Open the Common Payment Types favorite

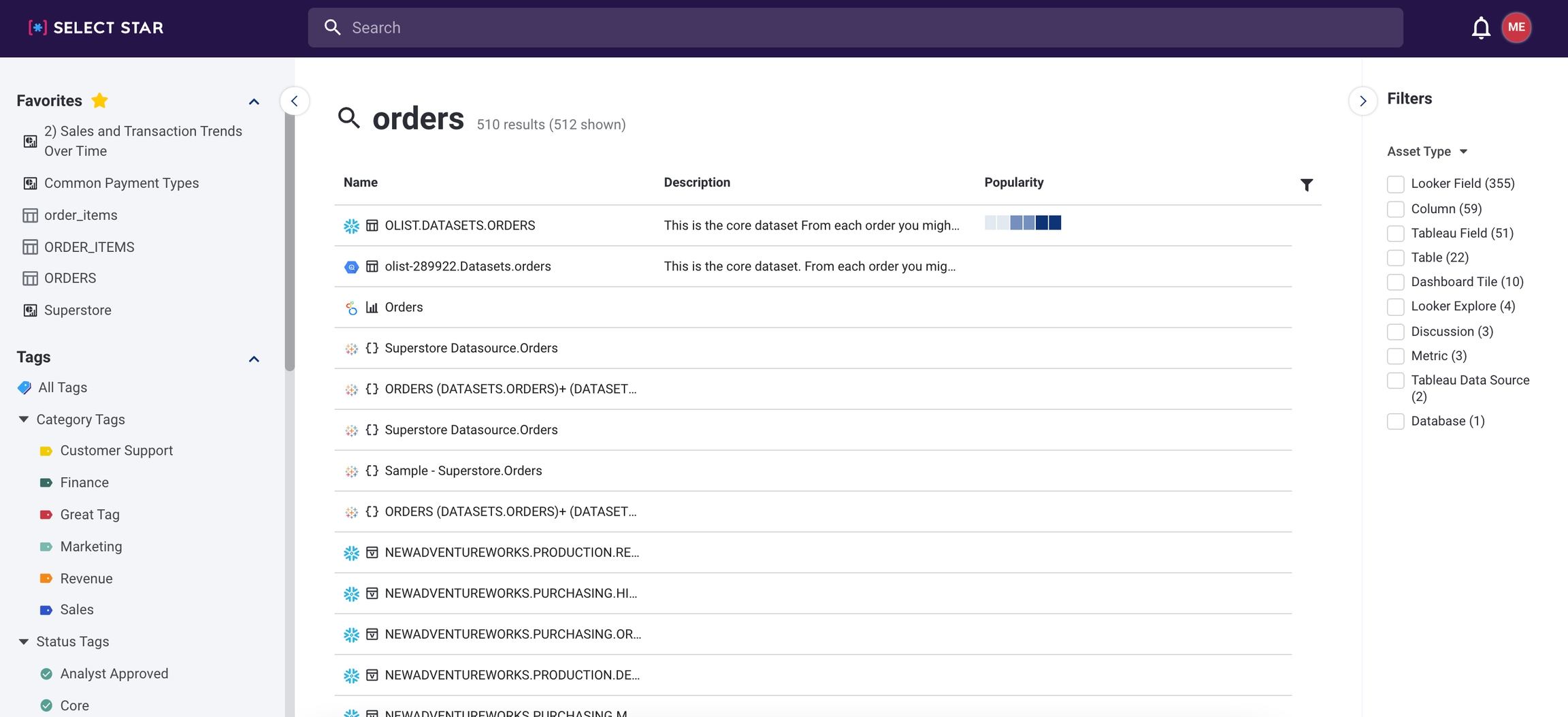tap(121, 183)
